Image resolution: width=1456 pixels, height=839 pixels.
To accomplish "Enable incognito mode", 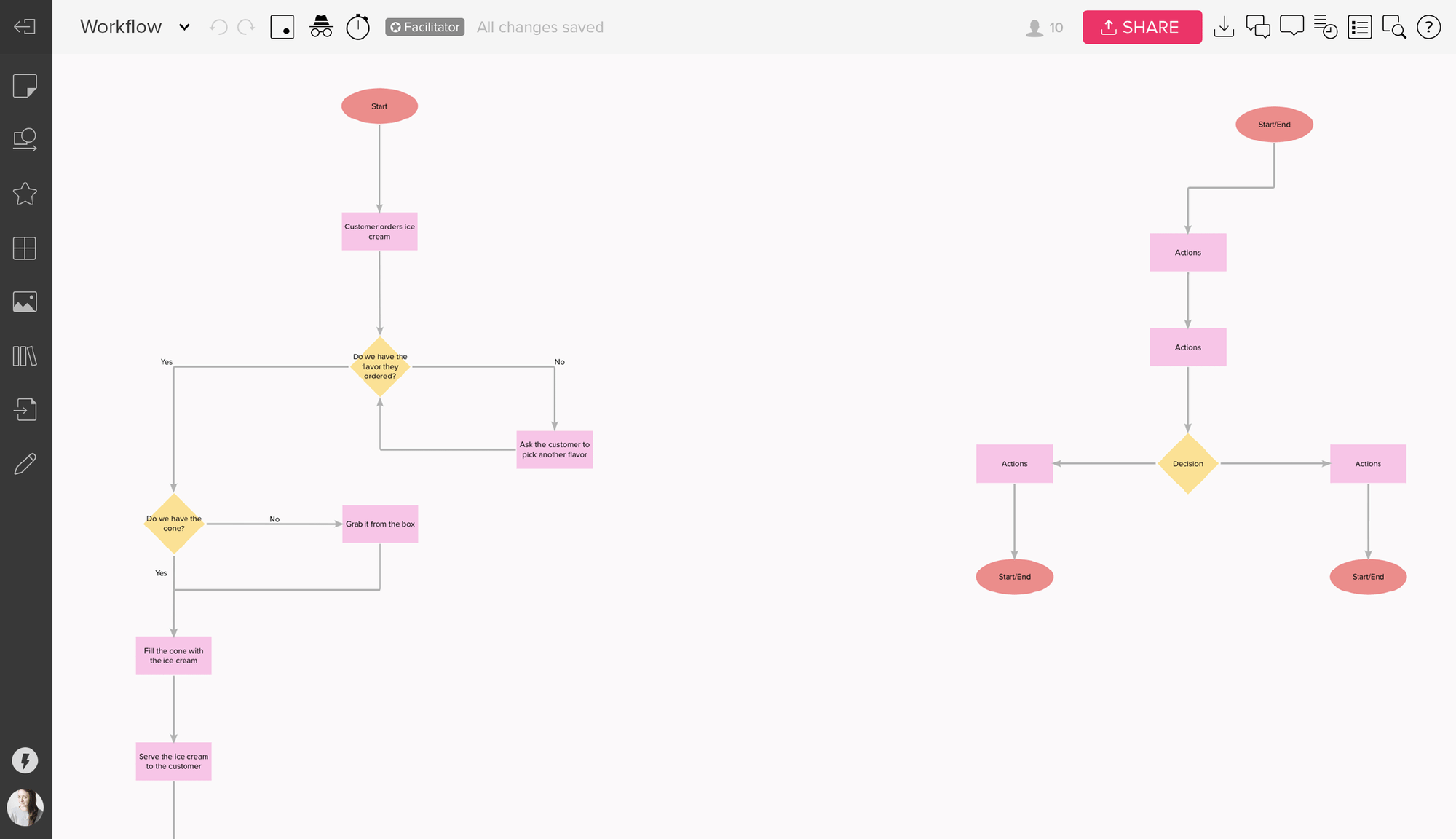I will click(321, 27).
